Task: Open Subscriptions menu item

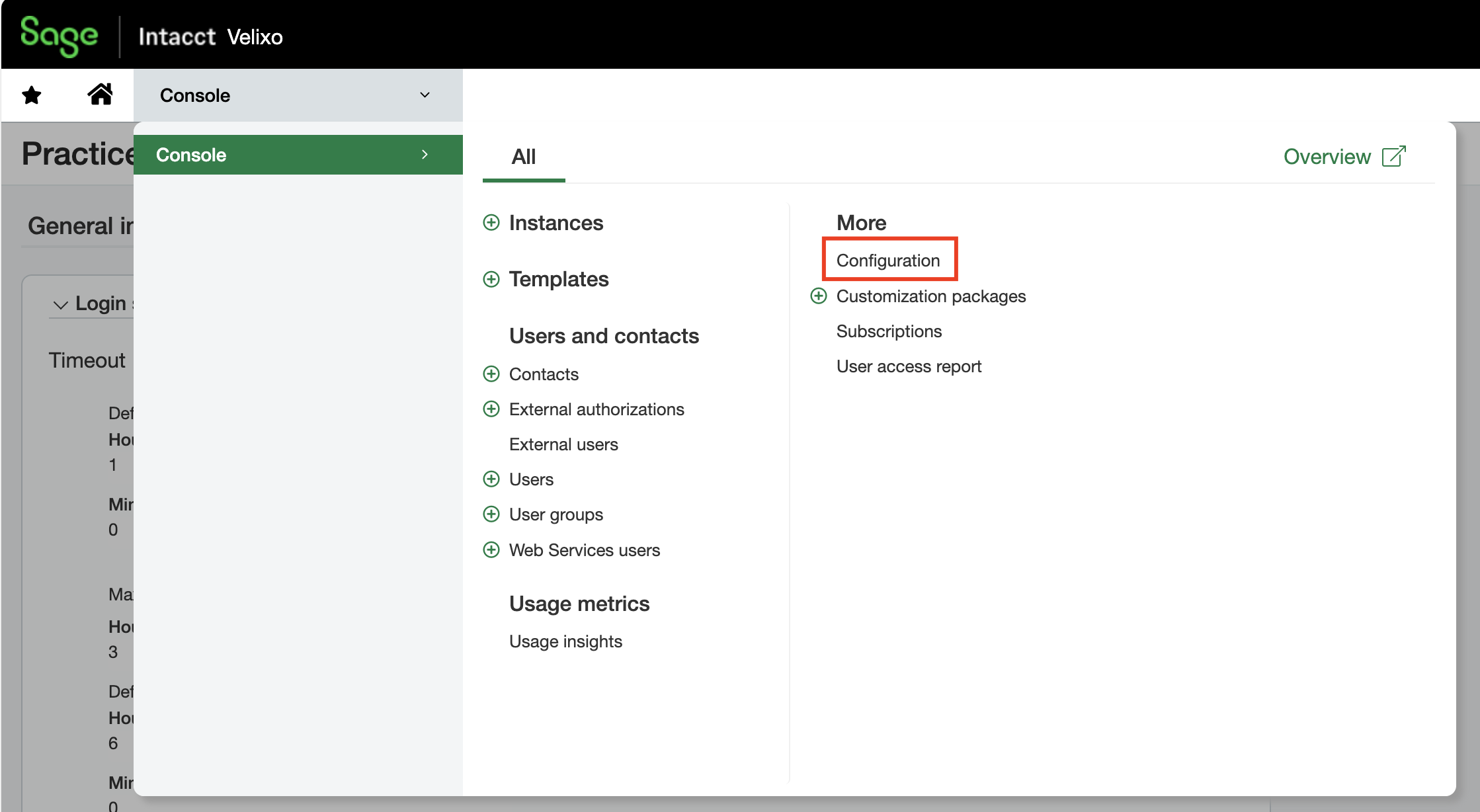Action: (x=888, y=331)
